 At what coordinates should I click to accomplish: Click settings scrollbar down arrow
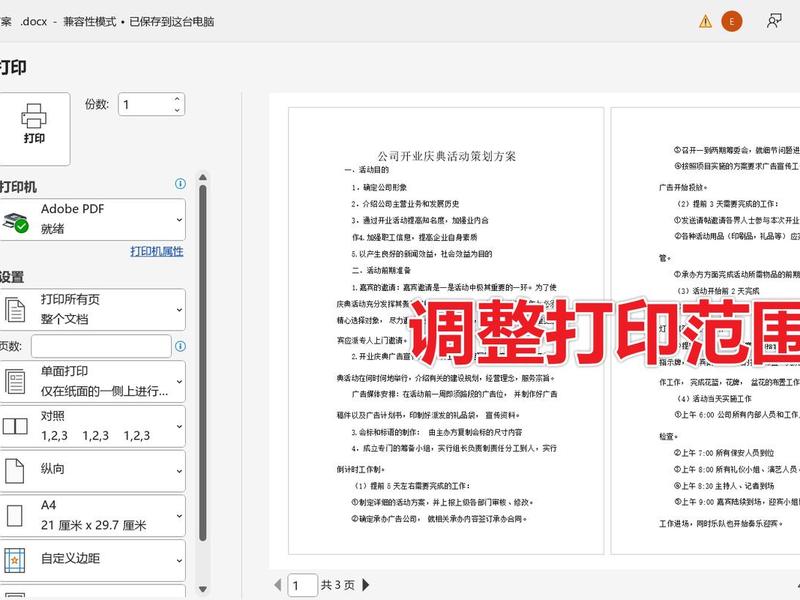203,589
